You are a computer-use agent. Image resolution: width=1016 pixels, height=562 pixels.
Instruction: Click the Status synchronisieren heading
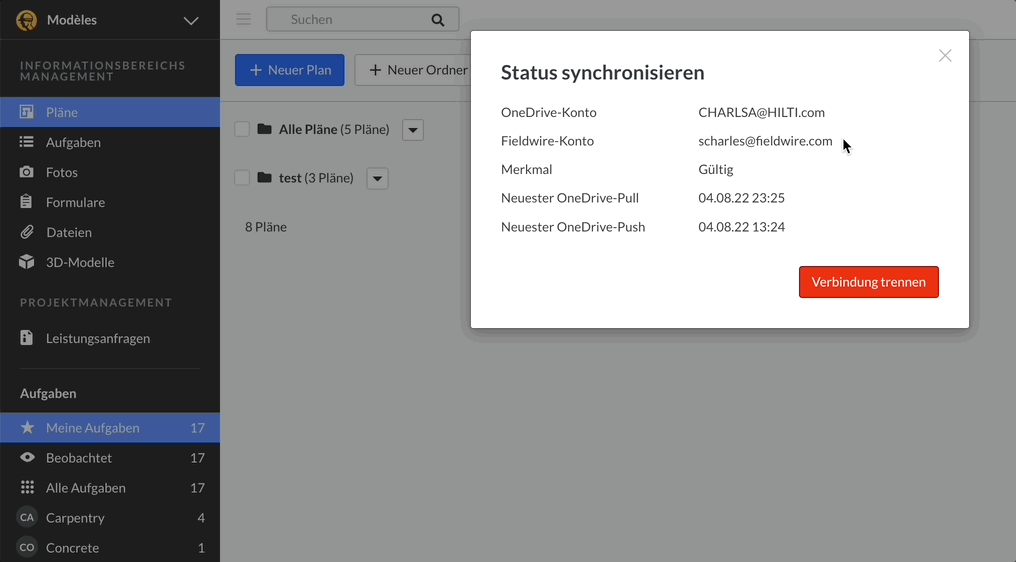point(602,72)
